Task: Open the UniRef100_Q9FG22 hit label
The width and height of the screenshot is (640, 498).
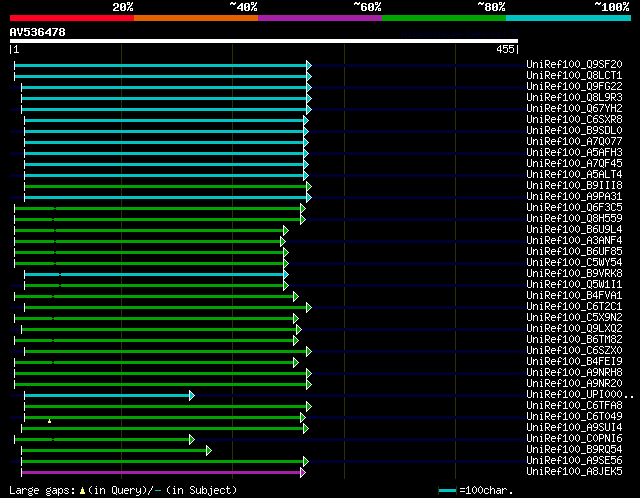Action: 574,86
